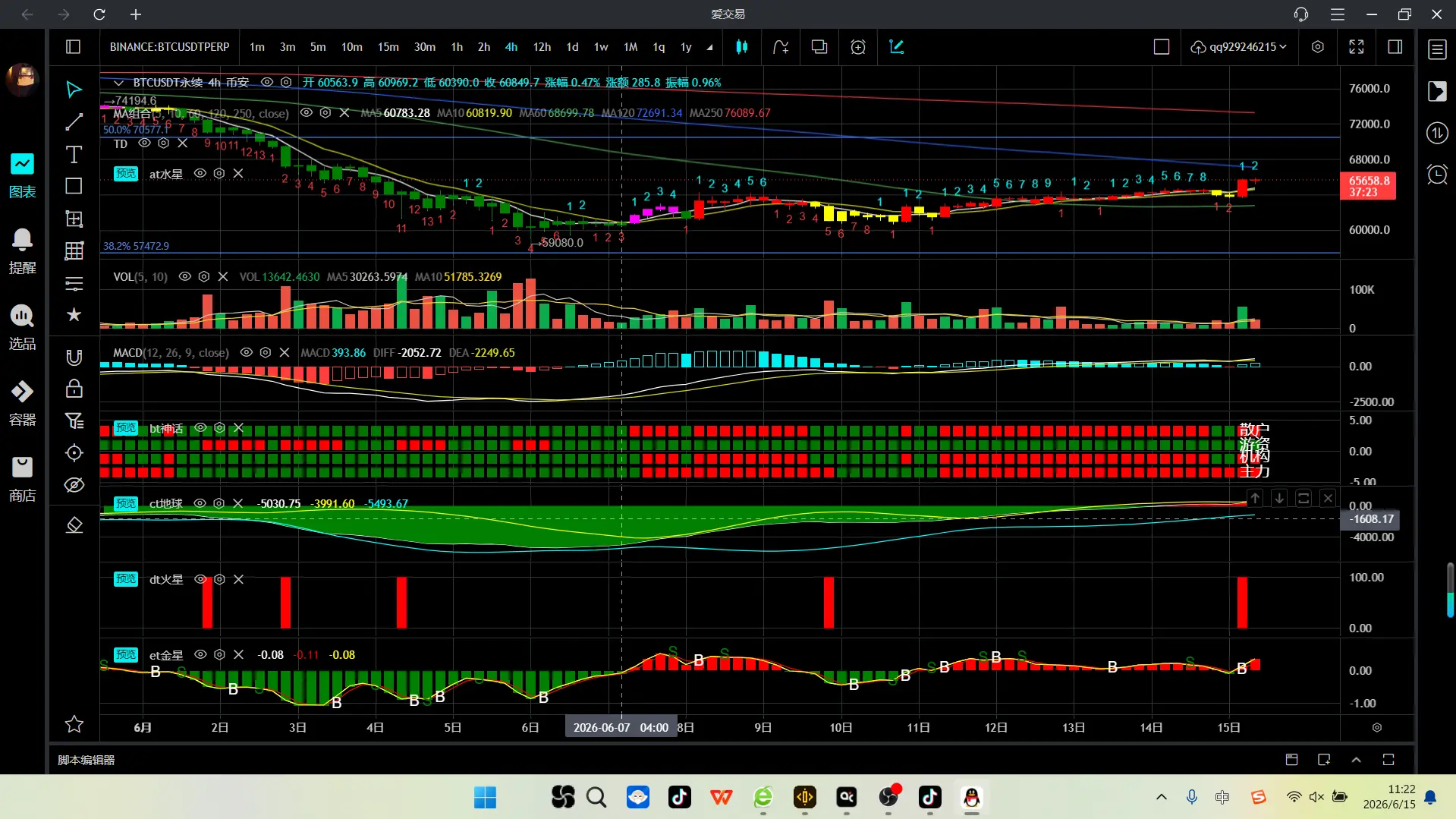Viewport: 1456px width, 819px height.
Task: Lock all drawings with padlock tool
Action: 74,389
